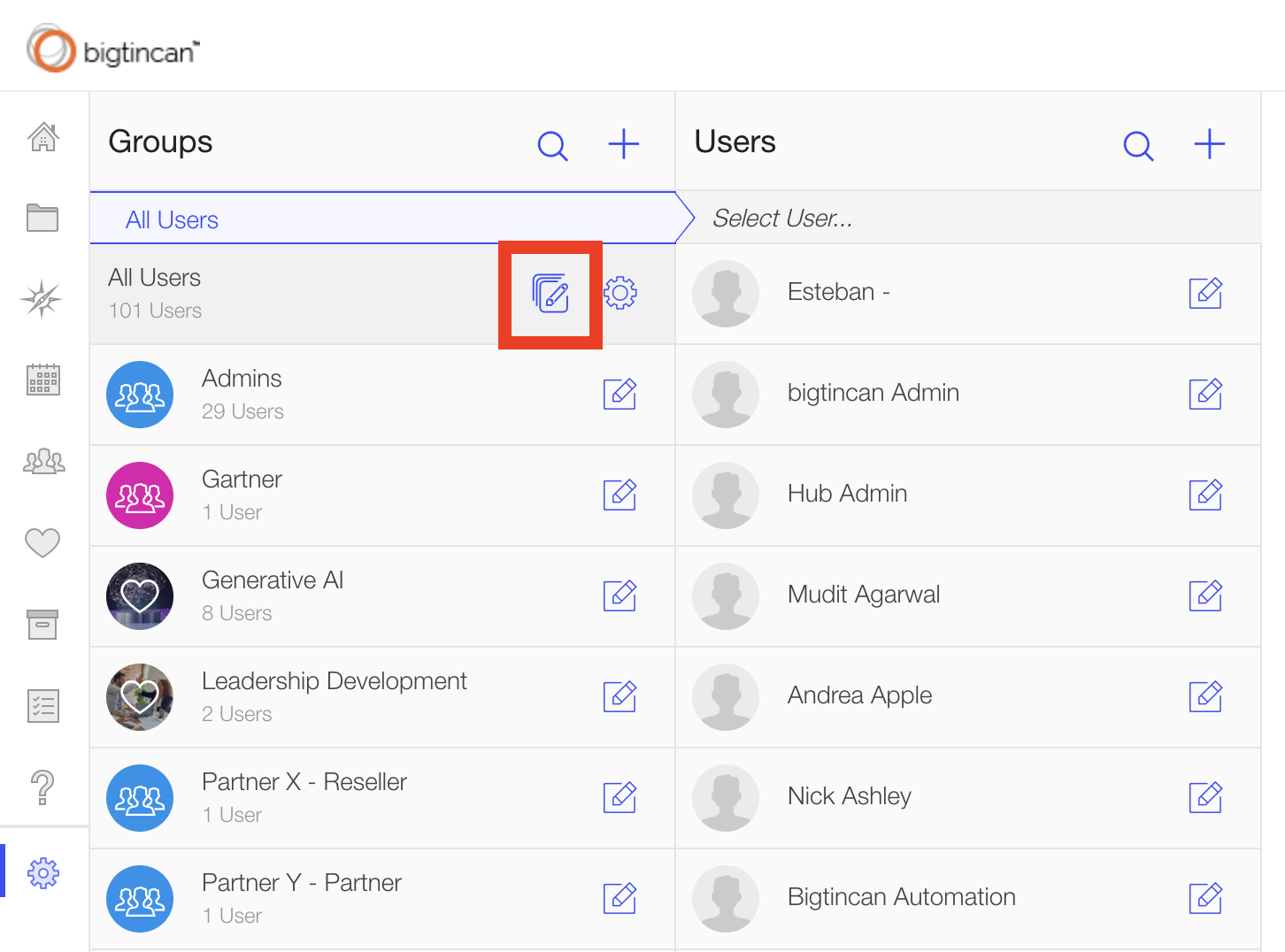Edit the Admins group
1285x952 pixels.
coord(619,394)
